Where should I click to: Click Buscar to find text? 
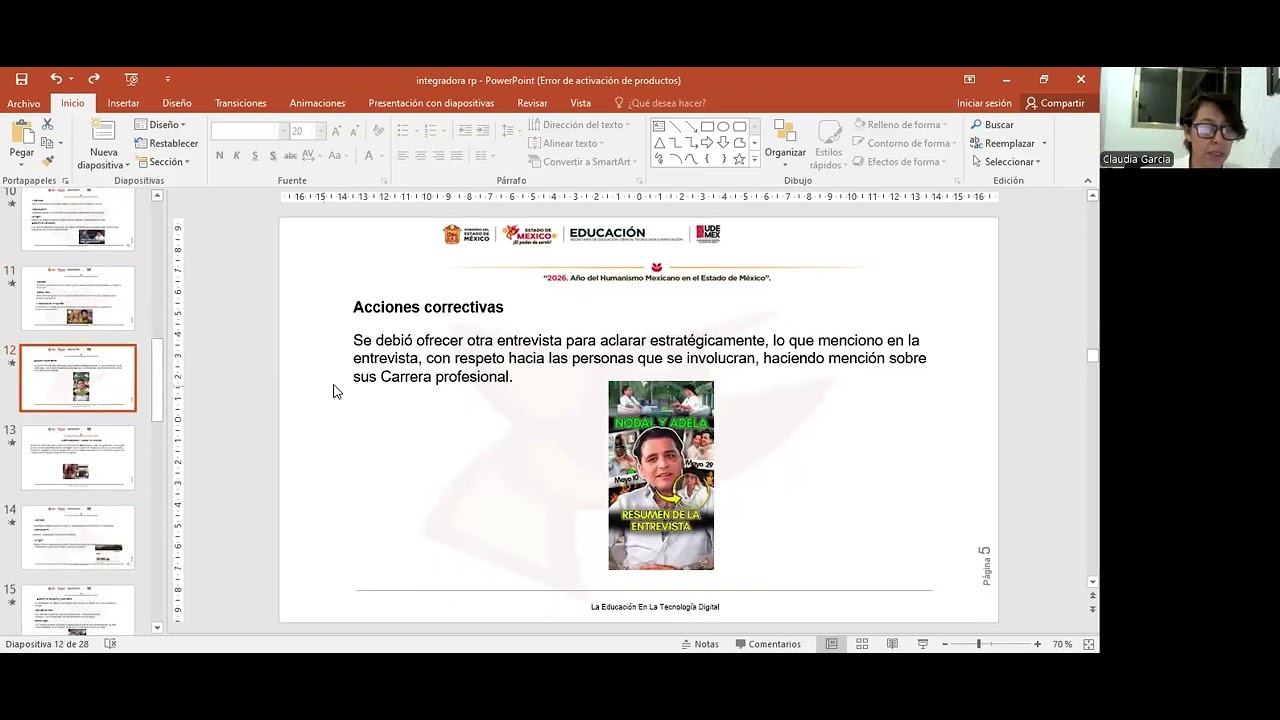pyautogui.click(x=992, y=125)
